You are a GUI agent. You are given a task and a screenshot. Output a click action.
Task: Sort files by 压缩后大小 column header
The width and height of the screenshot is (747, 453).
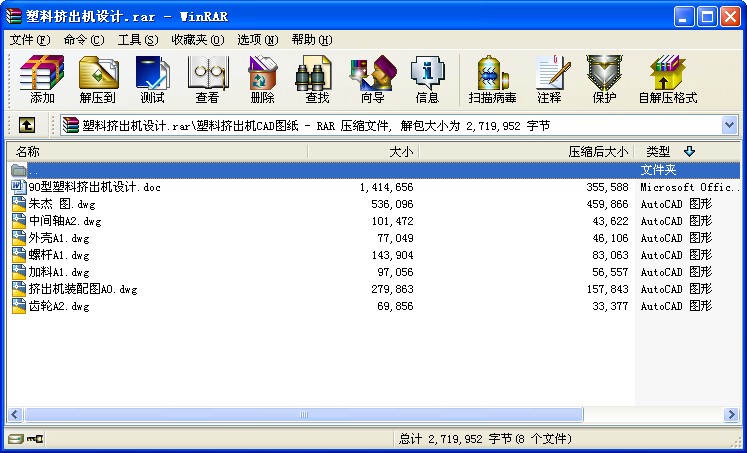pos(526,151)
